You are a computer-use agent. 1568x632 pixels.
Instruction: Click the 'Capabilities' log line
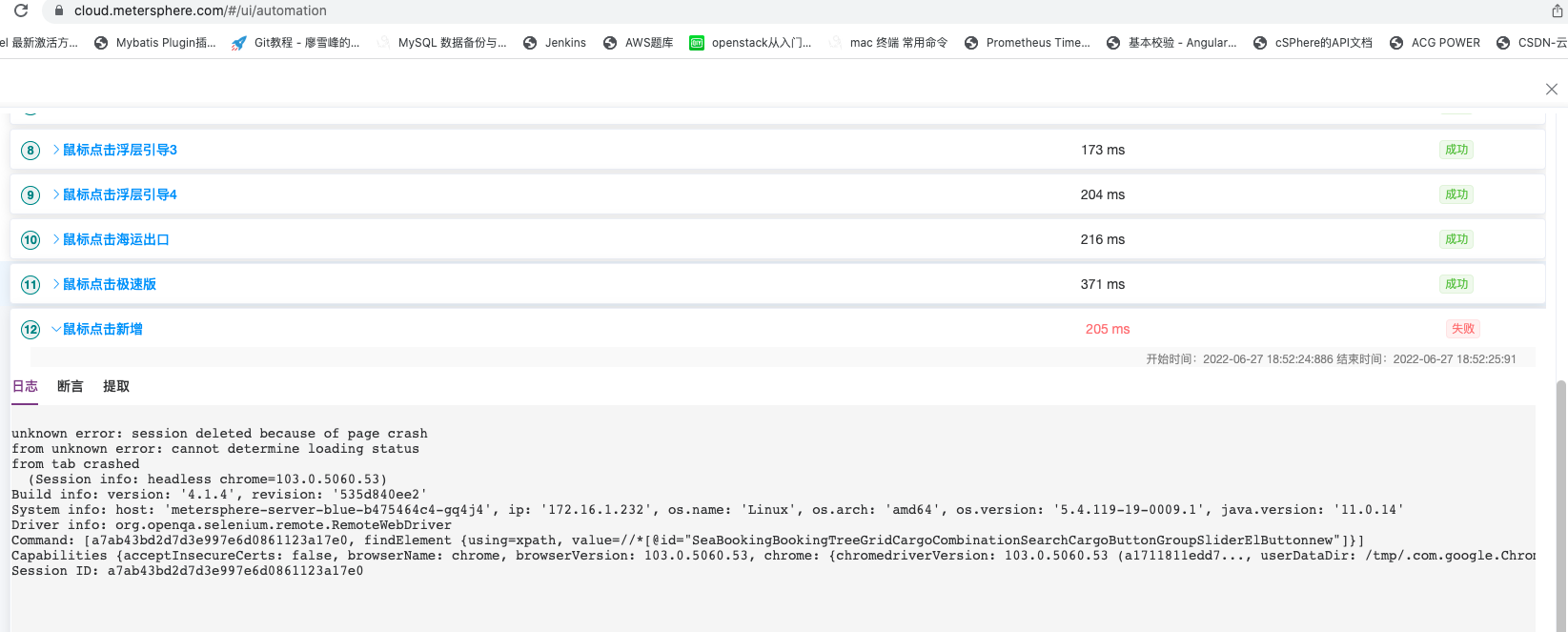pos(773,556)
